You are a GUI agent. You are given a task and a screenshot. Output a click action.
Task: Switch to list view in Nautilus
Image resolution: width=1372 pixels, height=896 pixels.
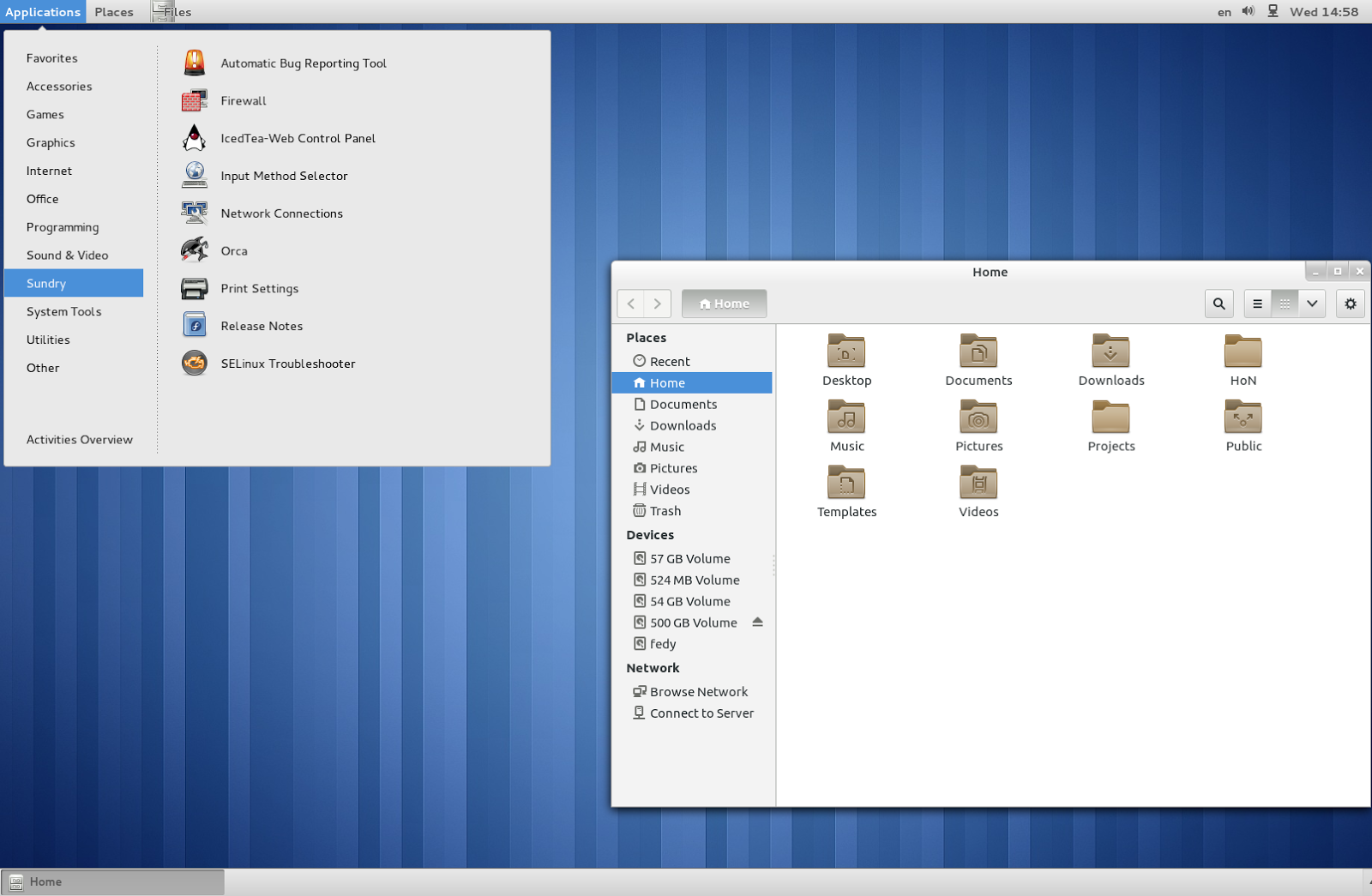pyautogui.click(x=1257, y=303)
